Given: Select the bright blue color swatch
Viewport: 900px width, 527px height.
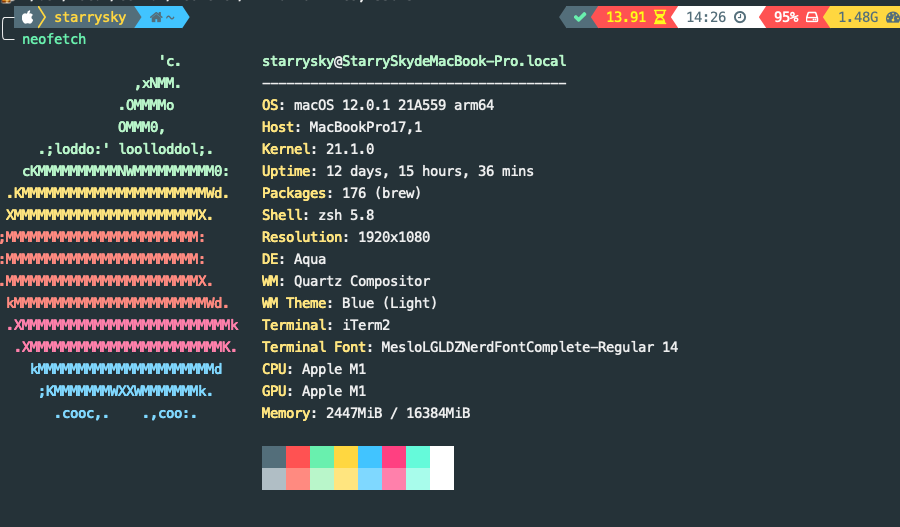Looking at the screenshot, I should tap(370, 457).
